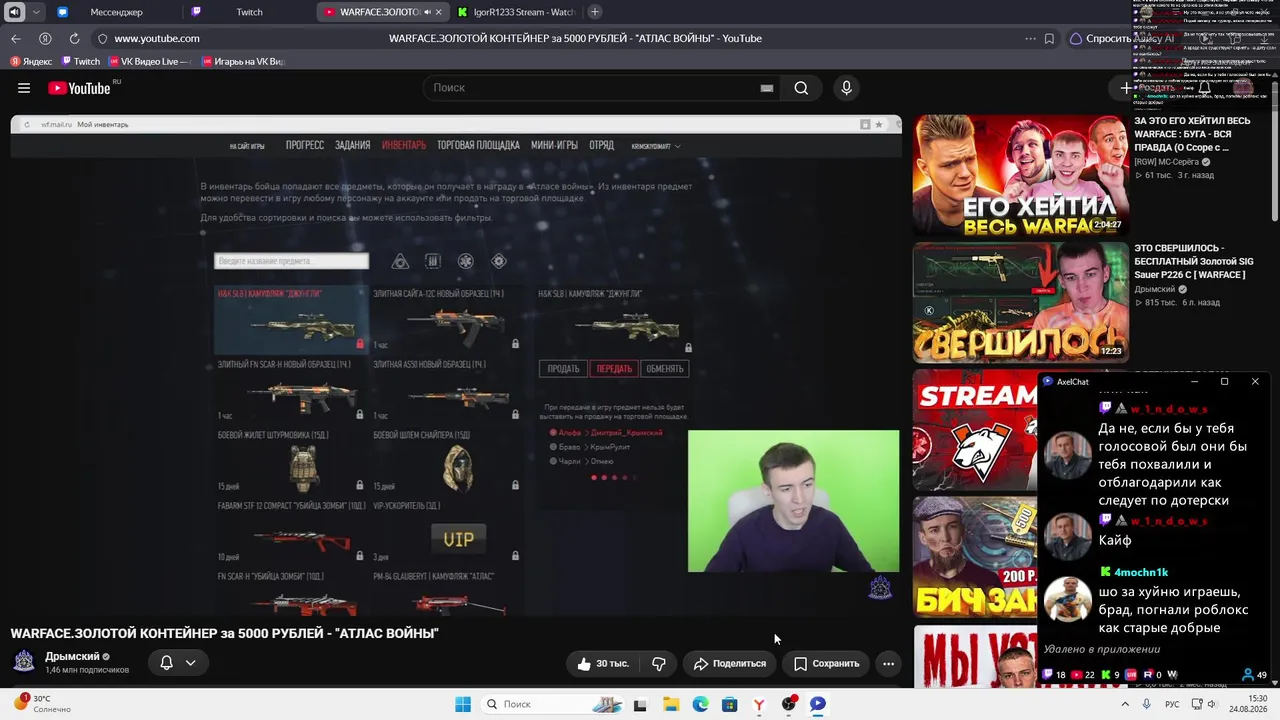The width and height of the screenshot is (1280, 720).
Task: Select the ЭЛИТНАЯ САЙГА-12С inventory item
Action: point(448,320)
